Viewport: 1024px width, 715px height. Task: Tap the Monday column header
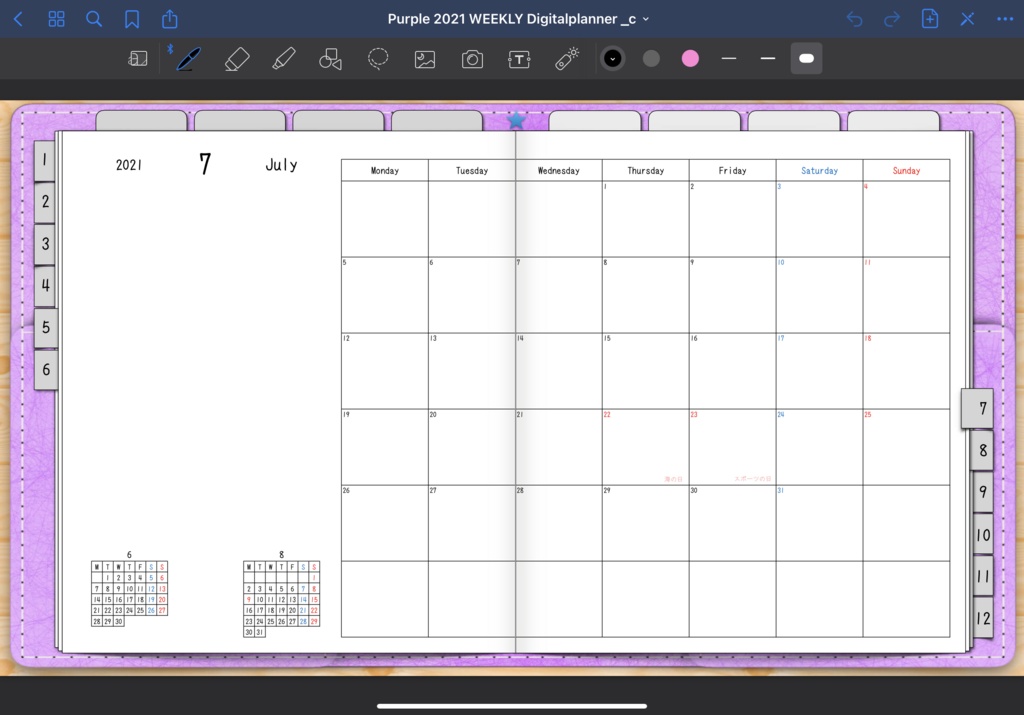pyautogui.click(x=385, y=170)
